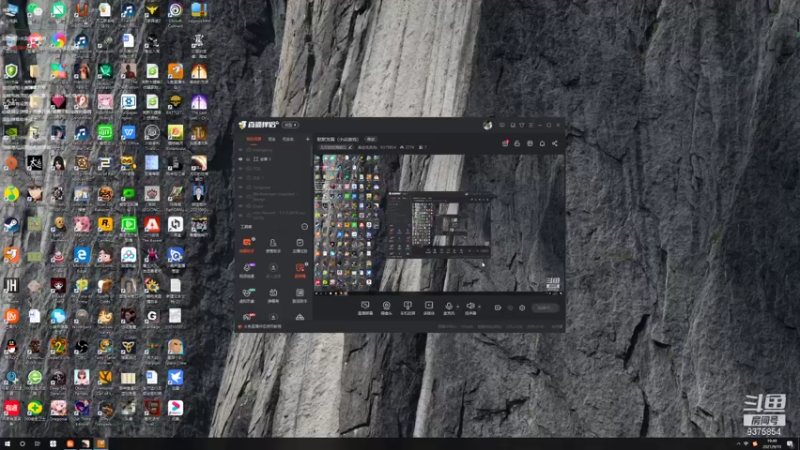Switch to the second scene tab
The width and height of the screenshot is (800, 450).
(x=272, y=139)
